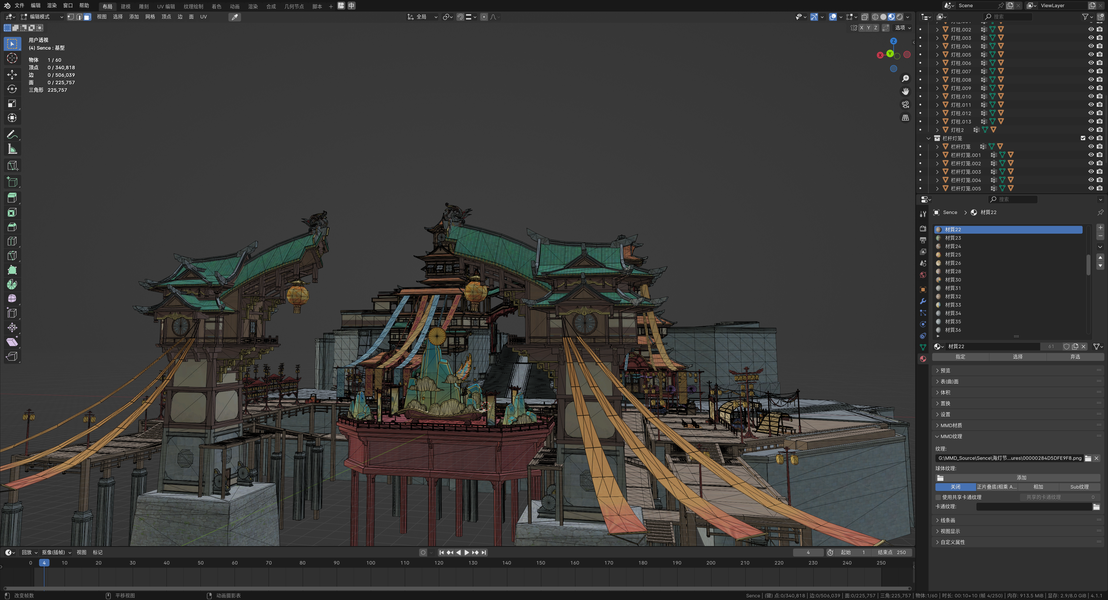The width and height of the screenshot is (1108, 600).
Task: Select the Transform tool
Action: coord(12,118)
